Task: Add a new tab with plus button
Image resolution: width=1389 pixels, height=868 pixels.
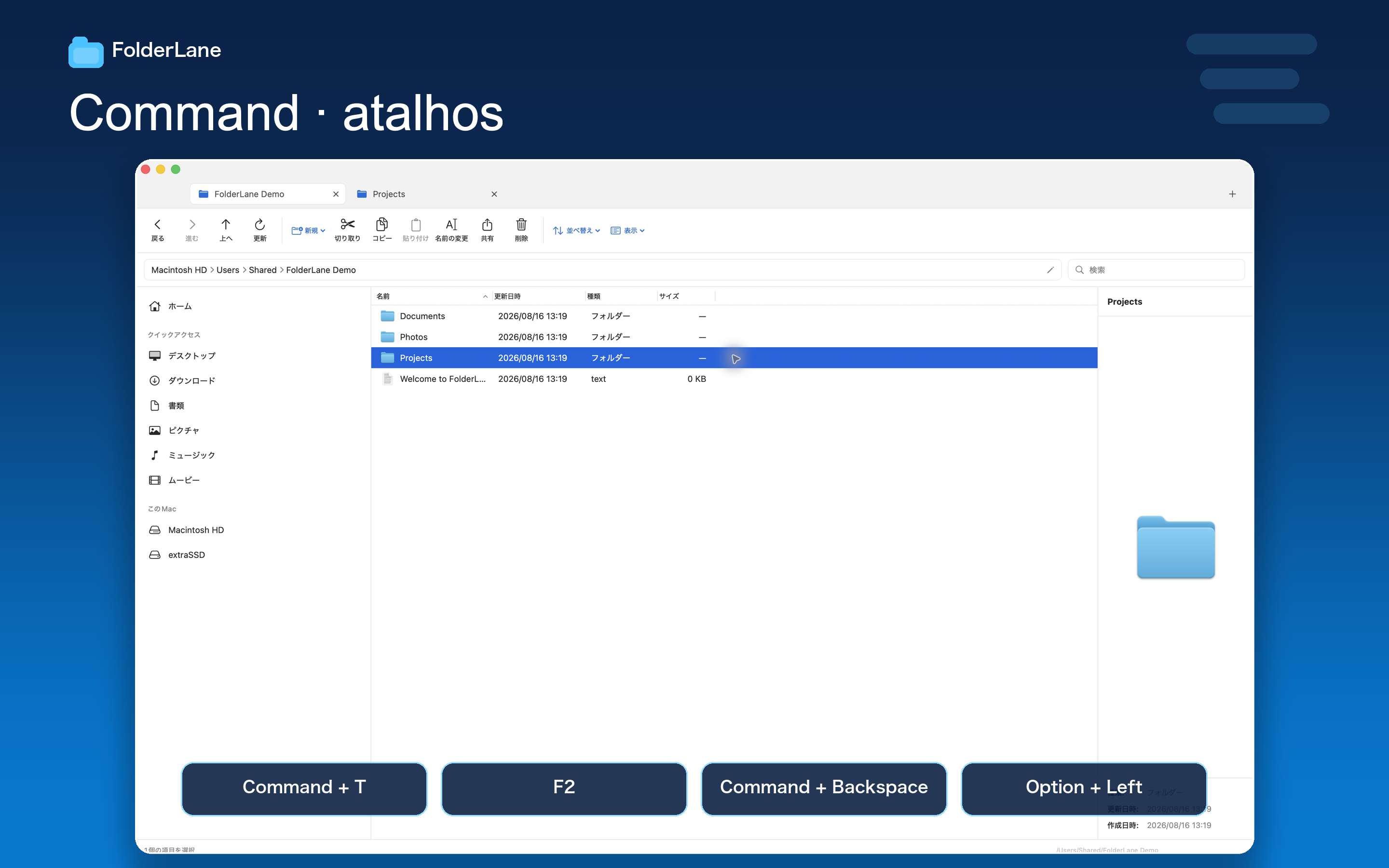Action: 1232,194
